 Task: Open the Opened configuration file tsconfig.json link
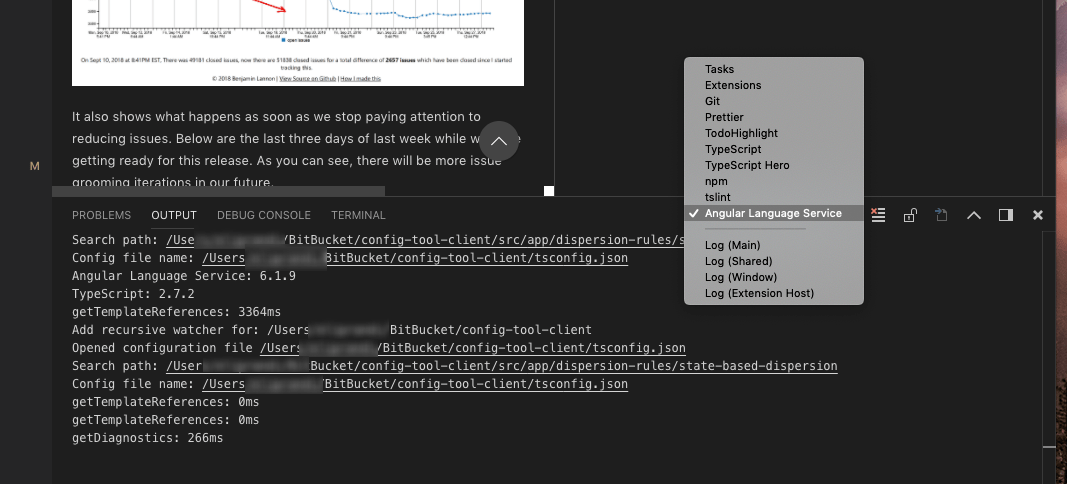pos(473,348)
